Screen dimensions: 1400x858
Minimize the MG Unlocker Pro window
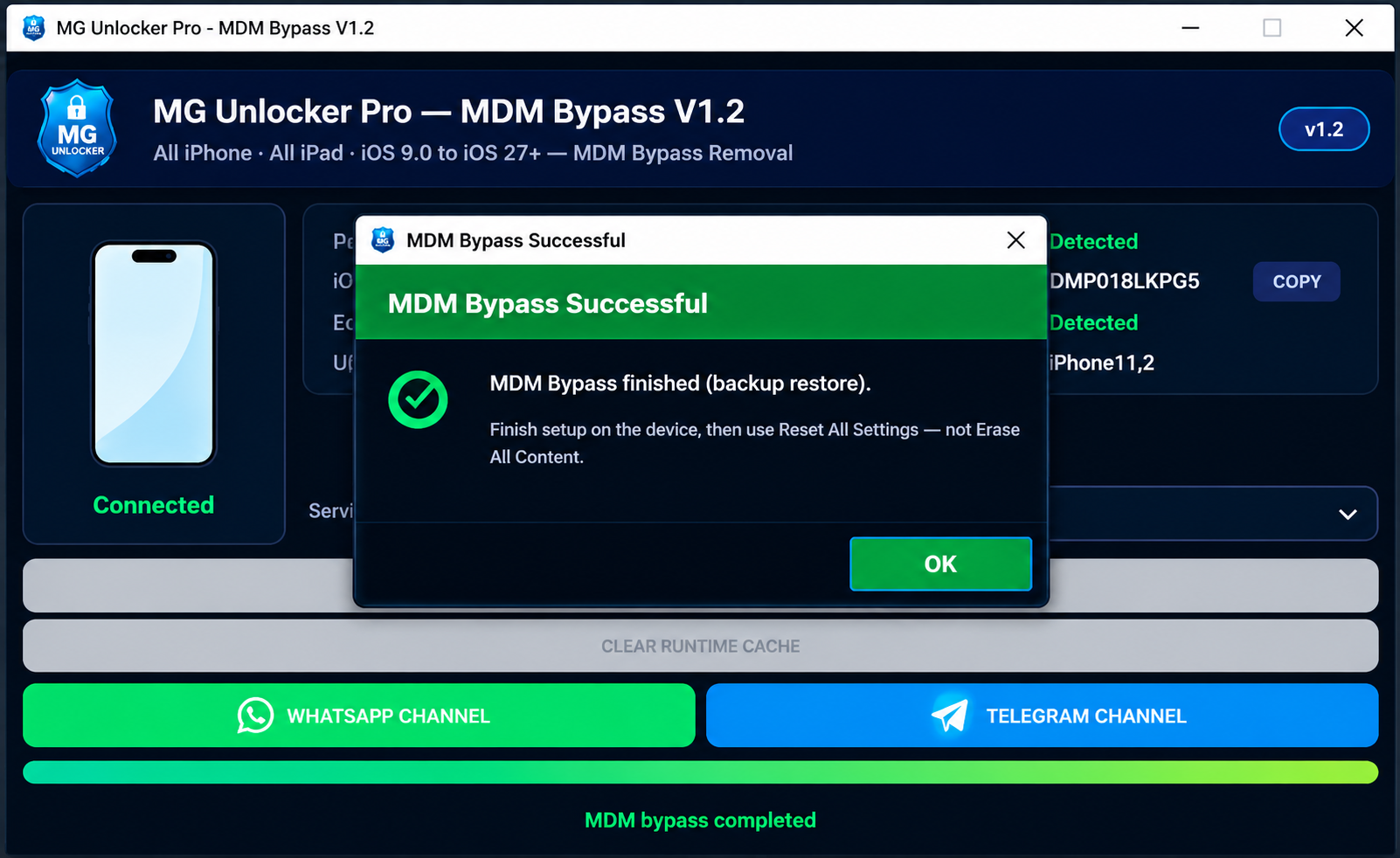click(1190, 28)
